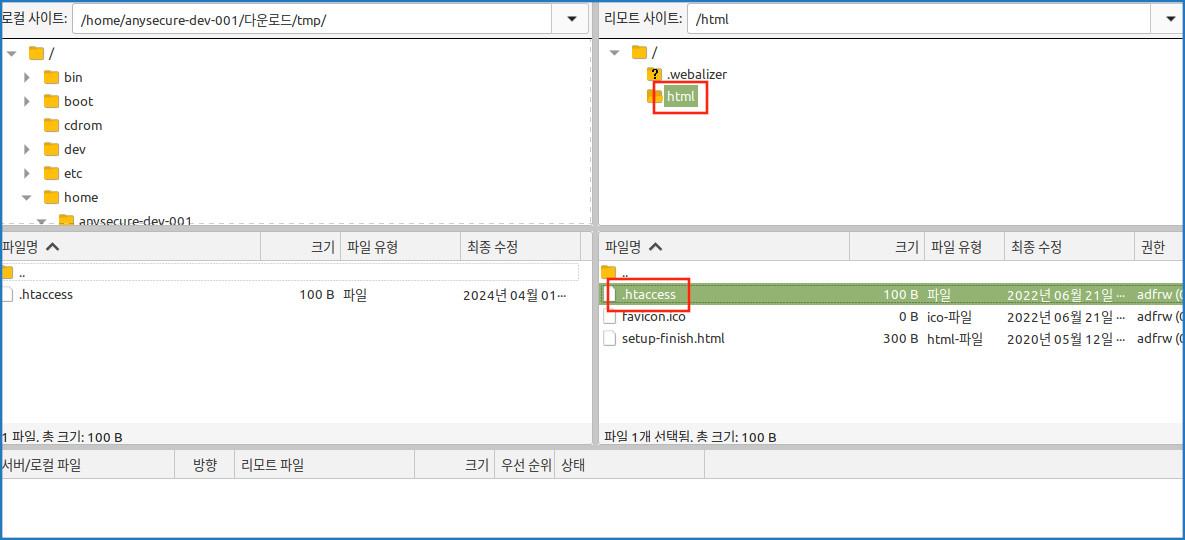1185x540 pixels.
Task: Select the etc folder in local tree
Action: pos(73,173)
